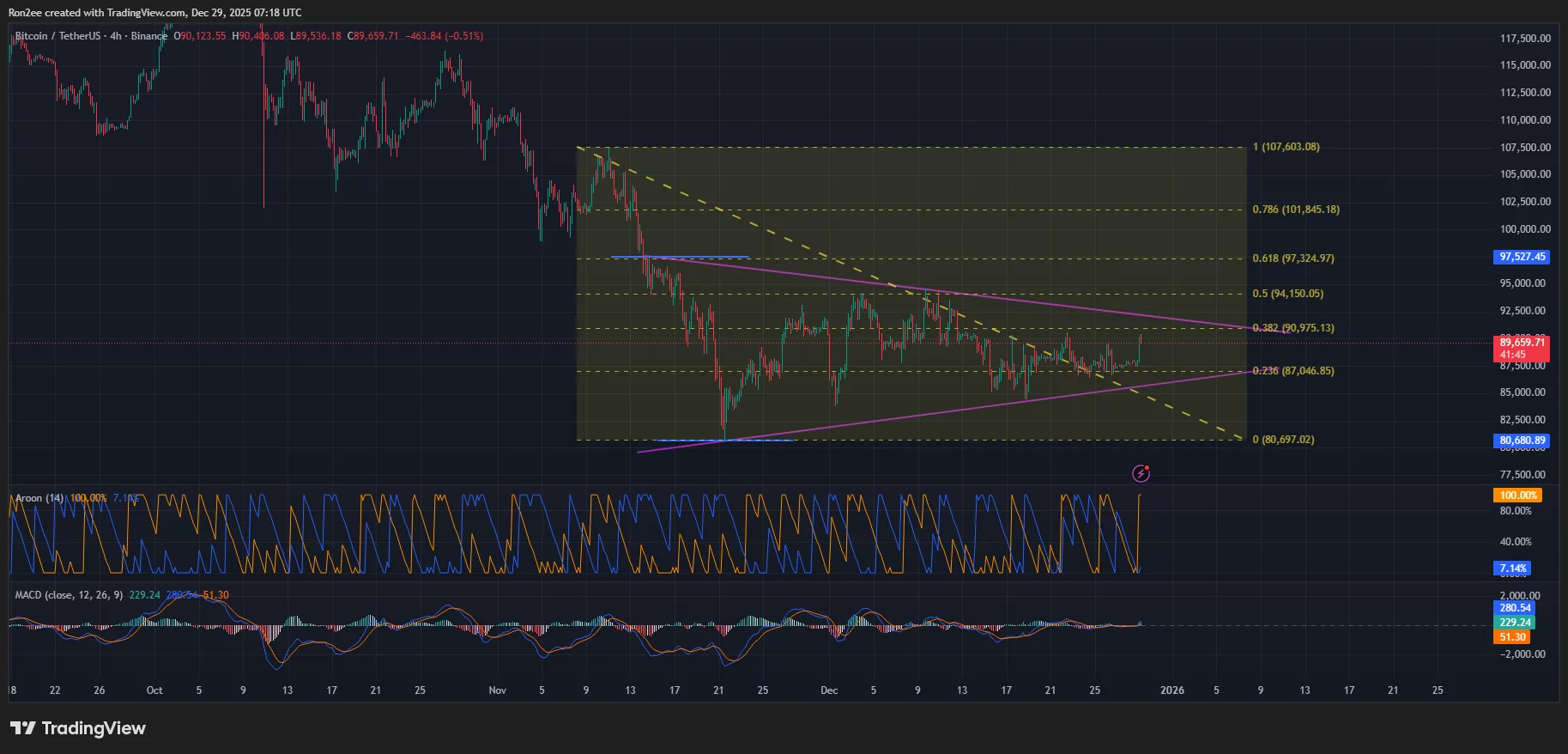Click the Nov label on time axis

(497, 690)
